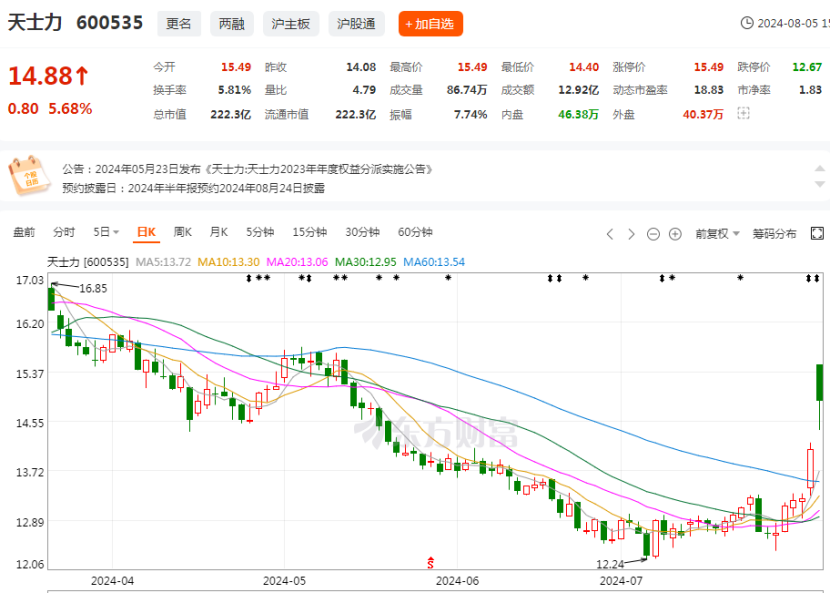Click the 跌停价 value 12.67
The image size is (831, 593).
click(807, 67)
